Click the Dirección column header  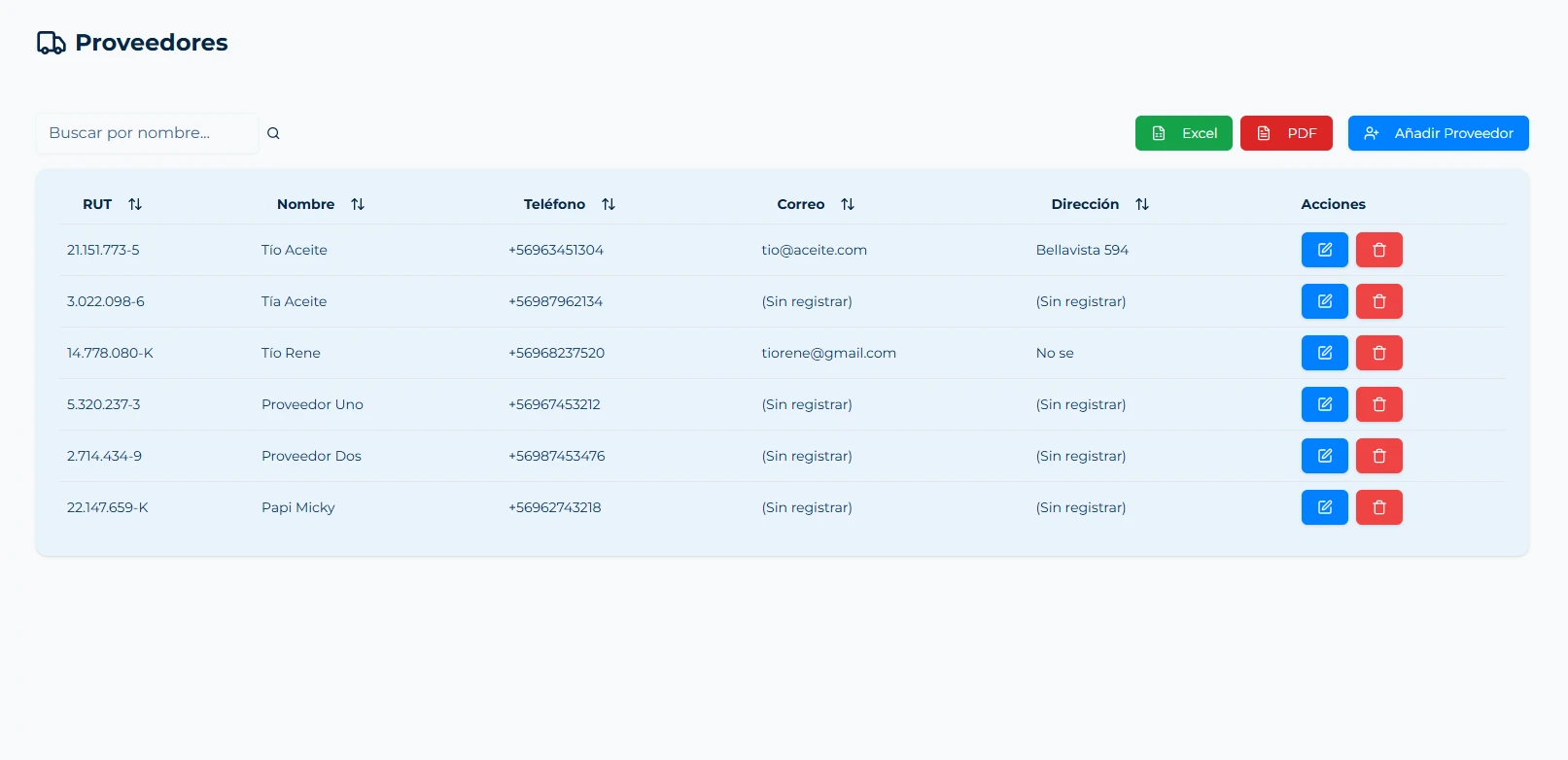point(1085,204)
